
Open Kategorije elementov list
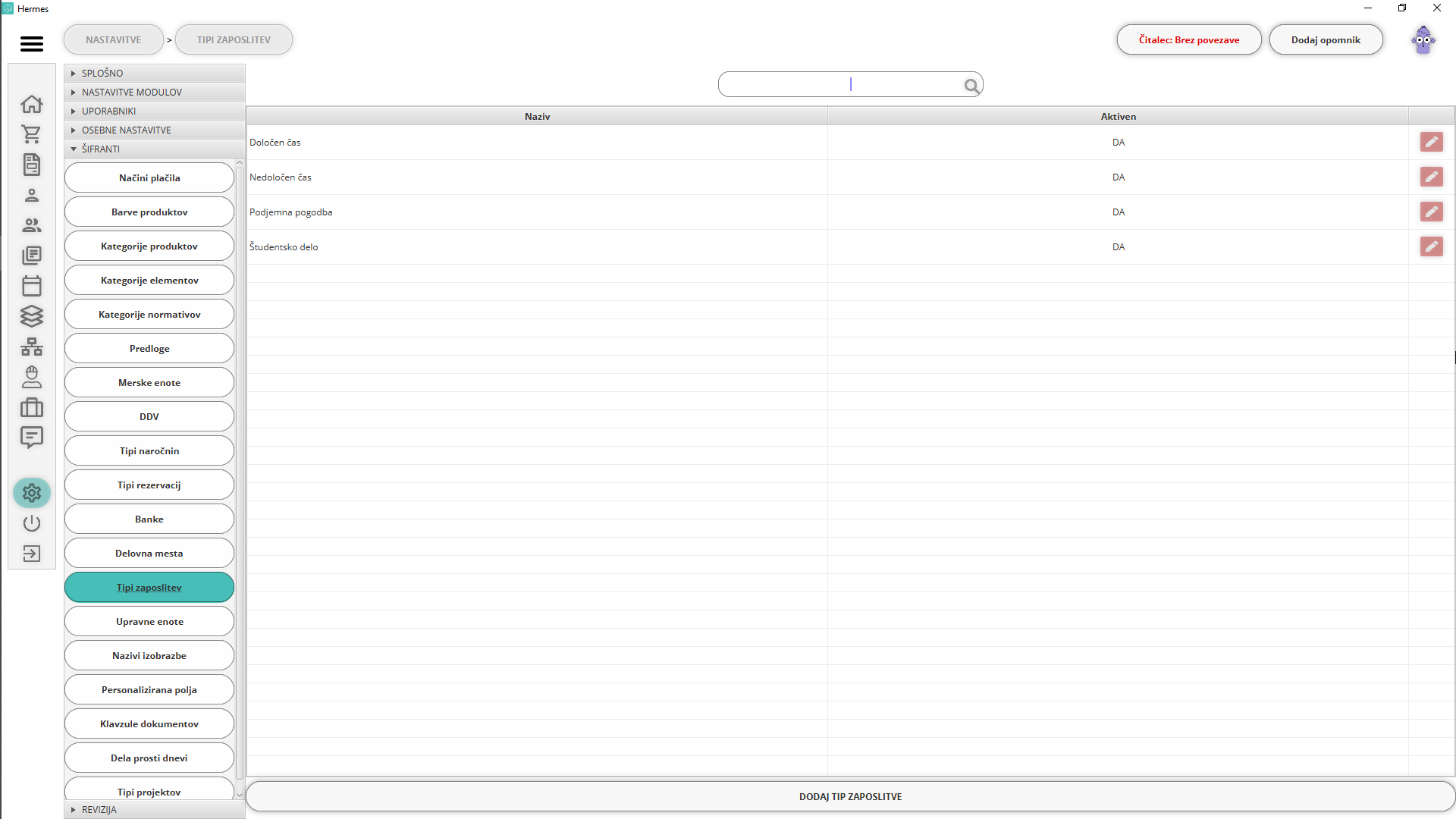[149, 280]
